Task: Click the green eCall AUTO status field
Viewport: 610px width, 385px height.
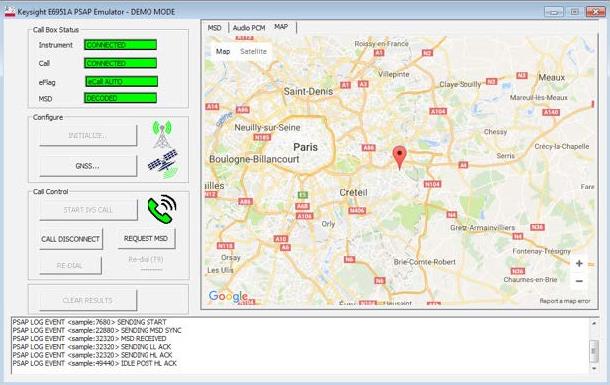Action: 121,81
